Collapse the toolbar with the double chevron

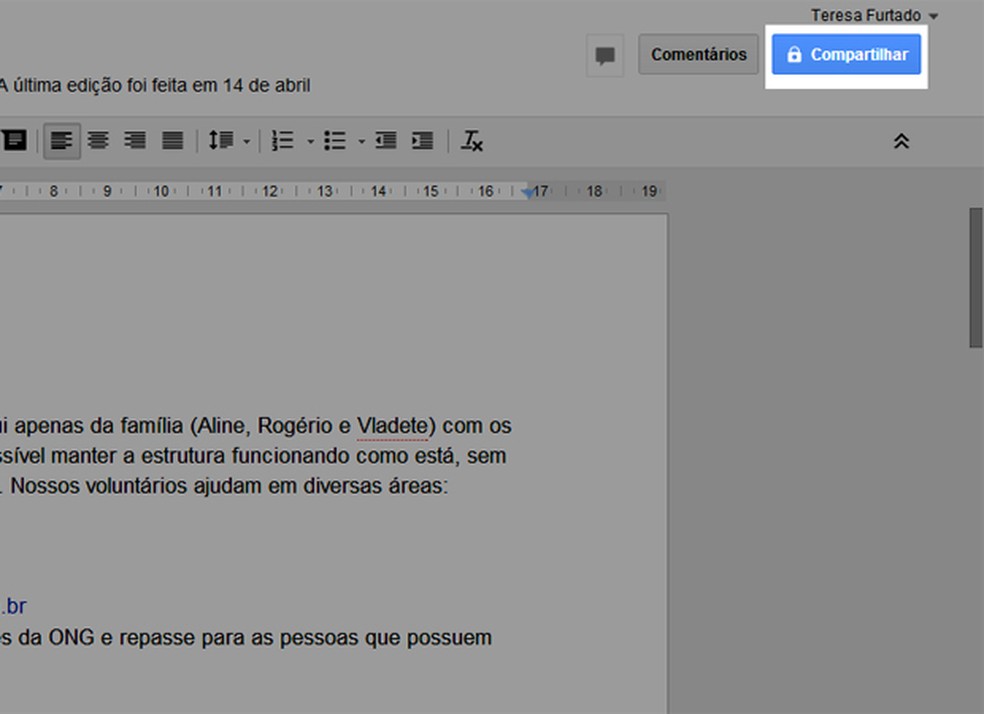click(x=901, y=141)
